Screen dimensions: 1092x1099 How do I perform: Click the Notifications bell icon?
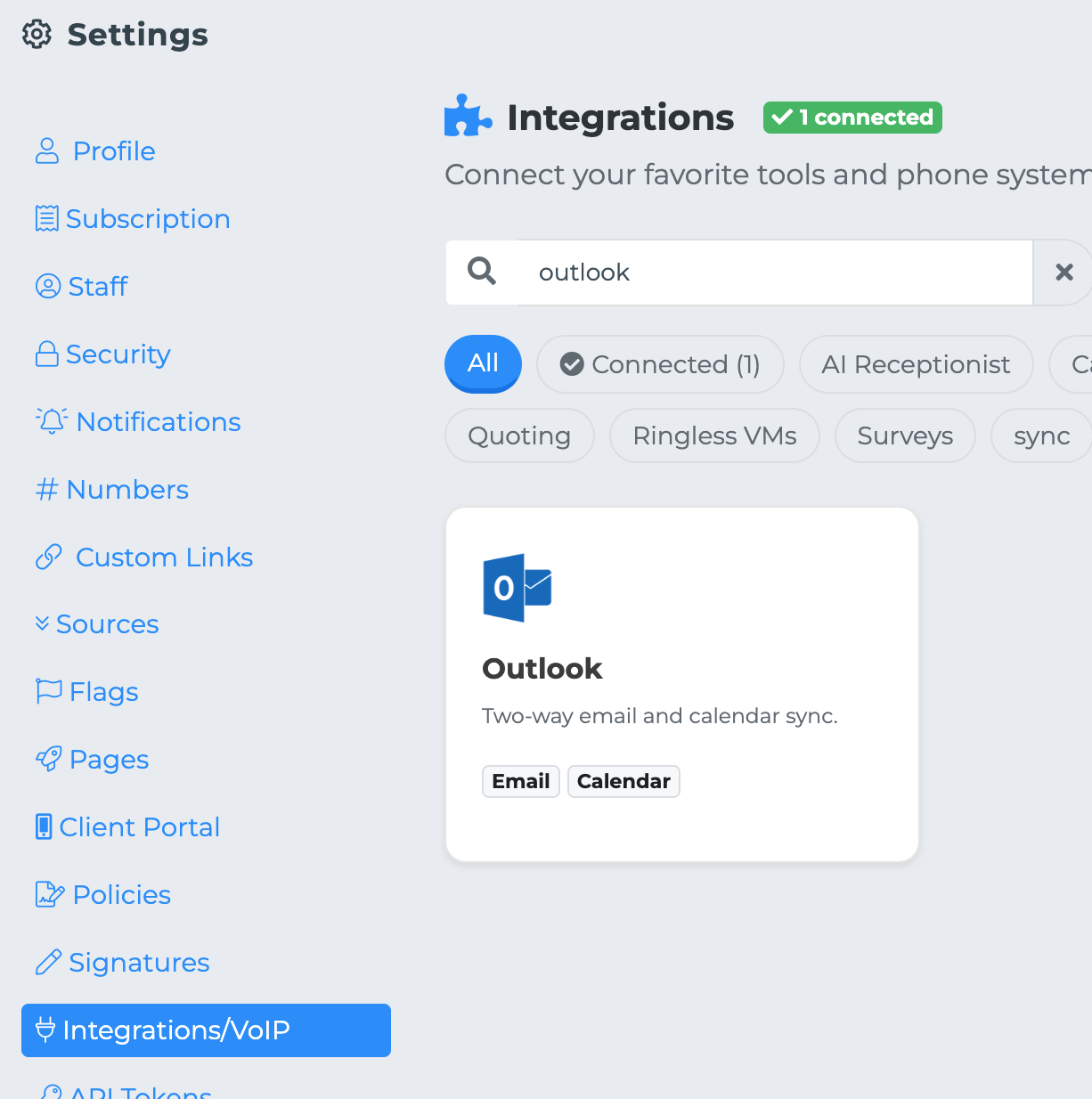coord(52,421)
